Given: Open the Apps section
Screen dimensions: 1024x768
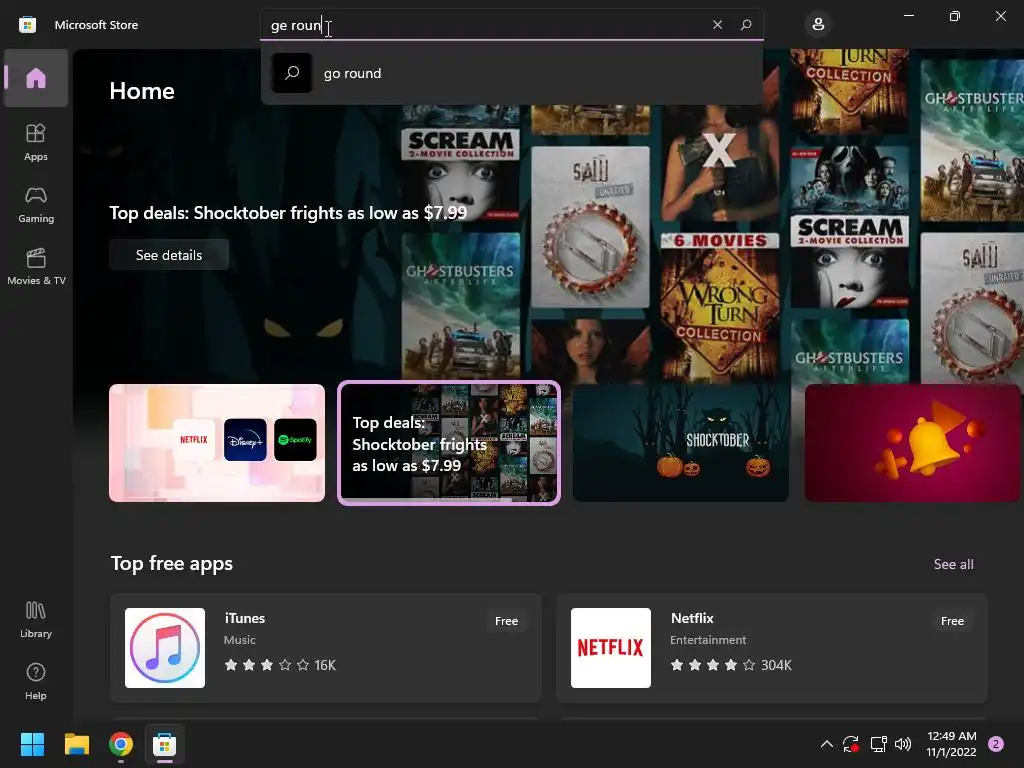Looking at the screenshot, I should (36, 142).
